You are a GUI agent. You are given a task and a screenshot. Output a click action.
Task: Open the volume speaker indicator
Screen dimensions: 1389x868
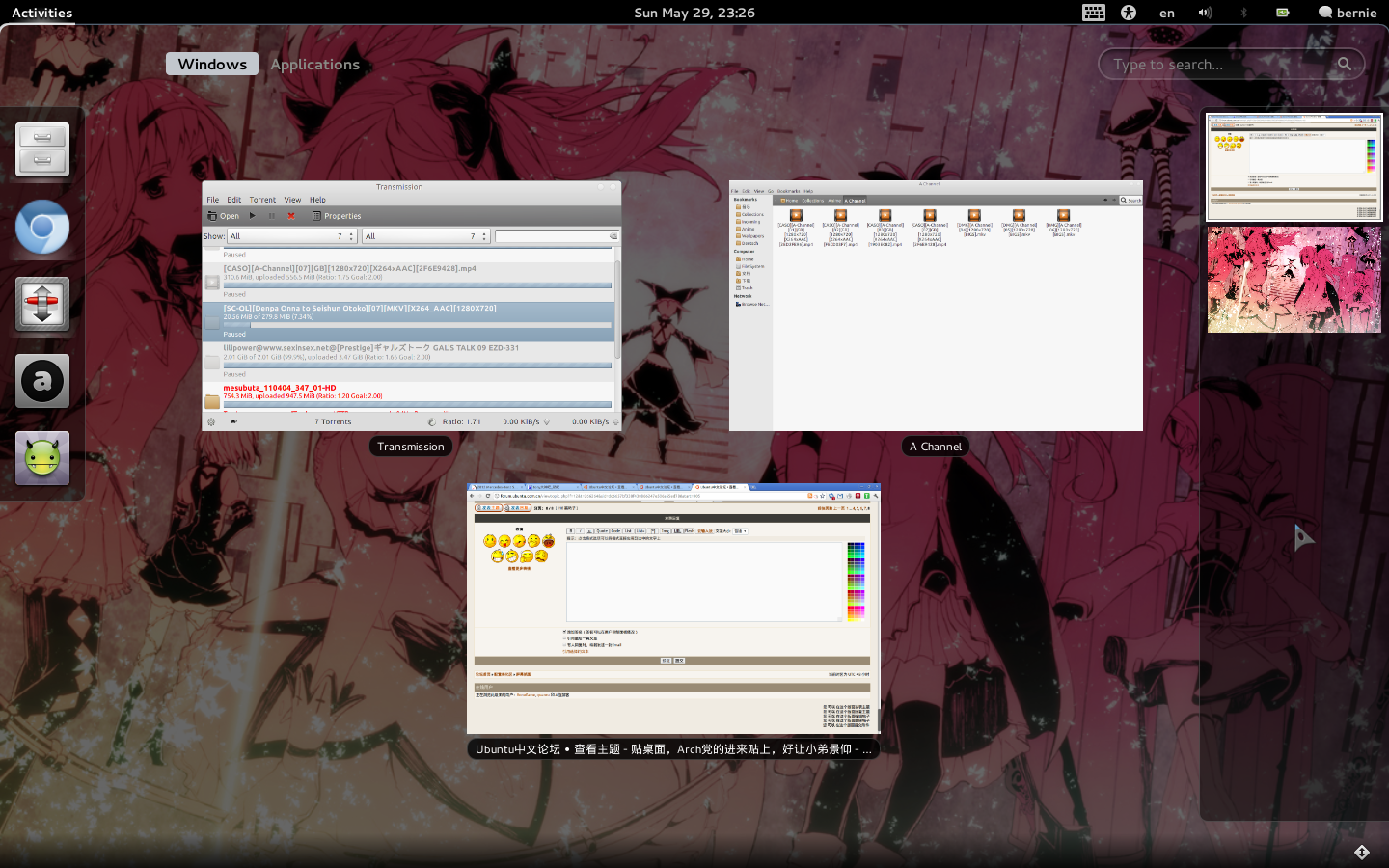coord(1205,13)
